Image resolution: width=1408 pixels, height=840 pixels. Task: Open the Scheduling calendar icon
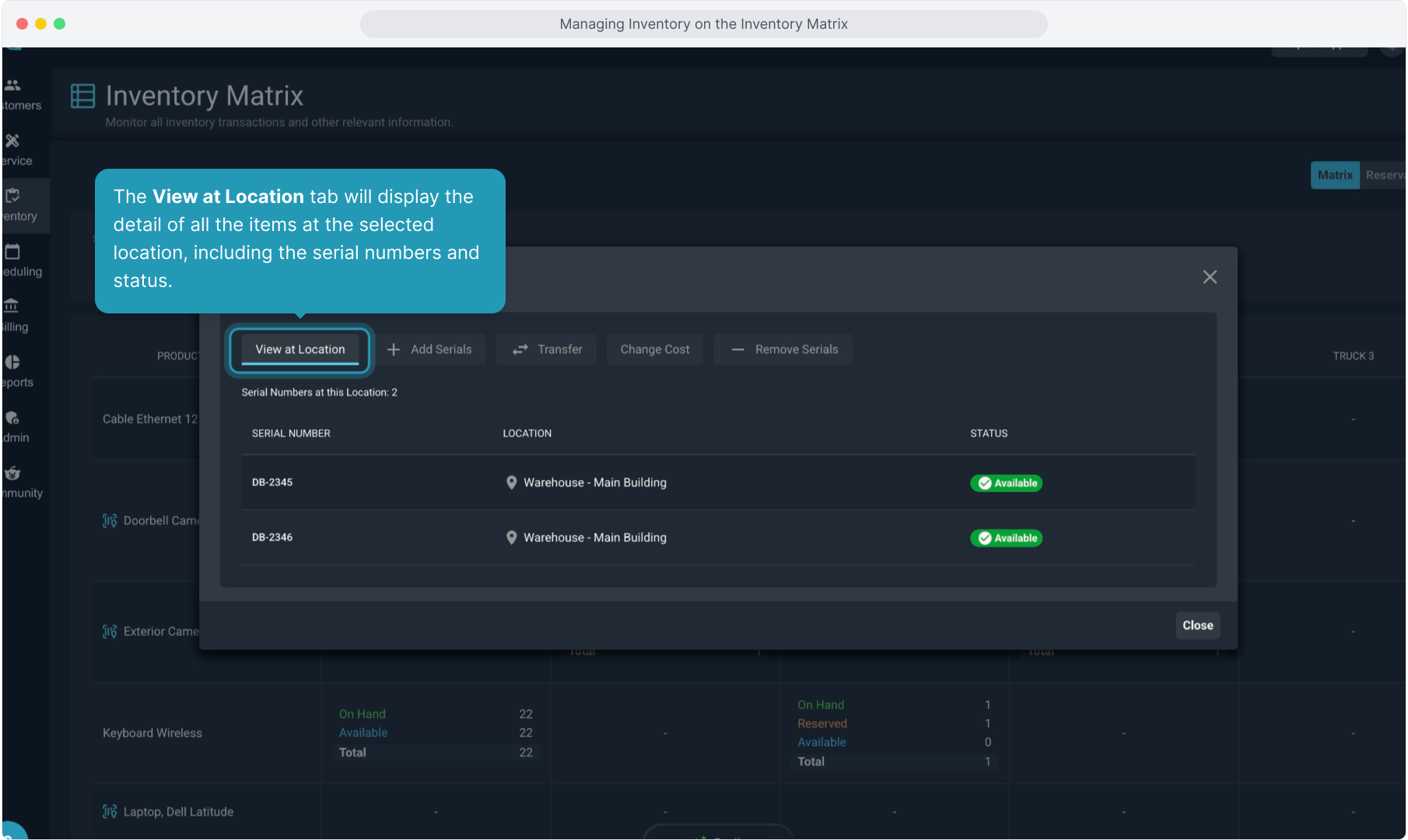(12, 251)
